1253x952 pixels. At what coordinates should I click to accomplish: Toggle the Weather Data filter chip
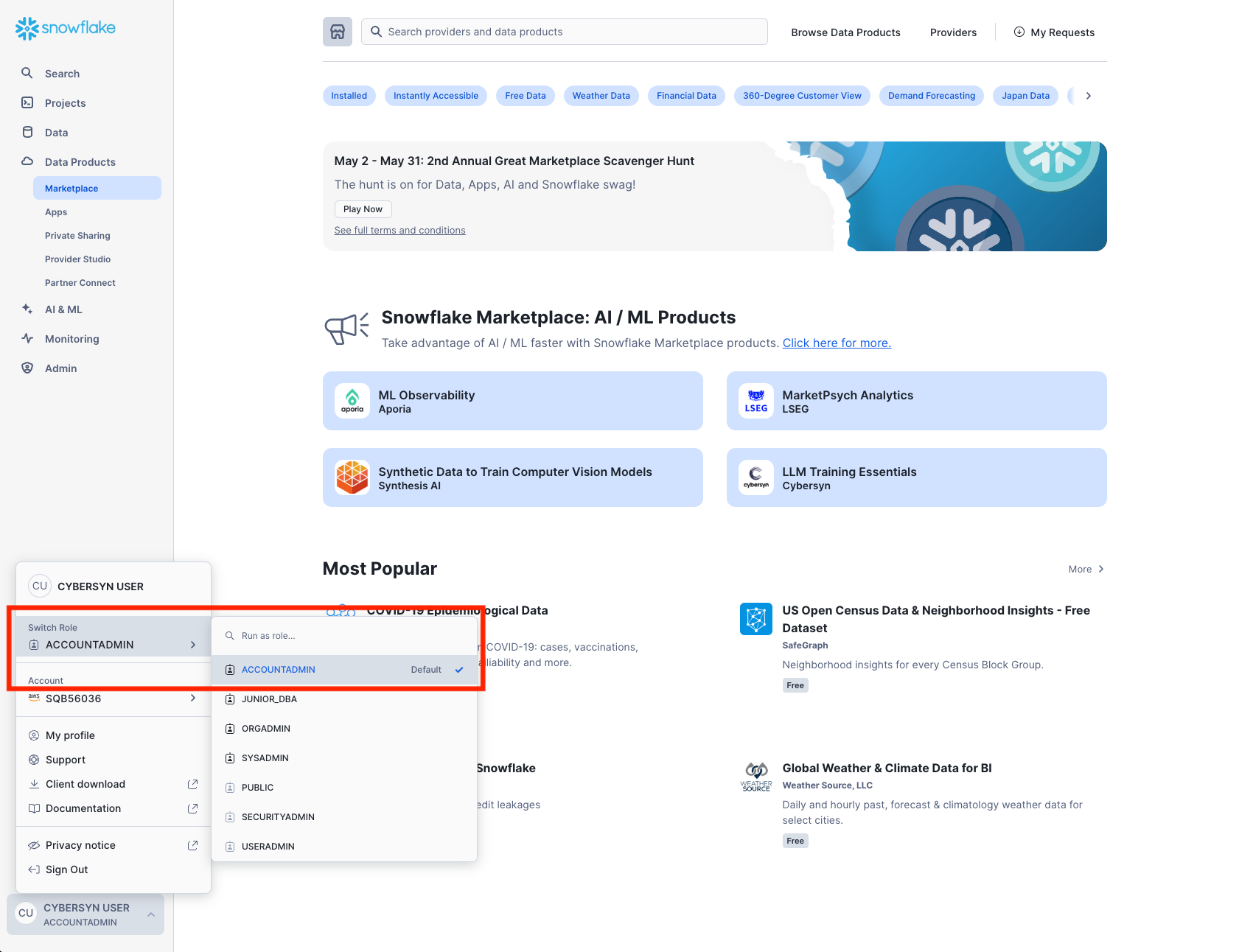[x=601, y=95]
